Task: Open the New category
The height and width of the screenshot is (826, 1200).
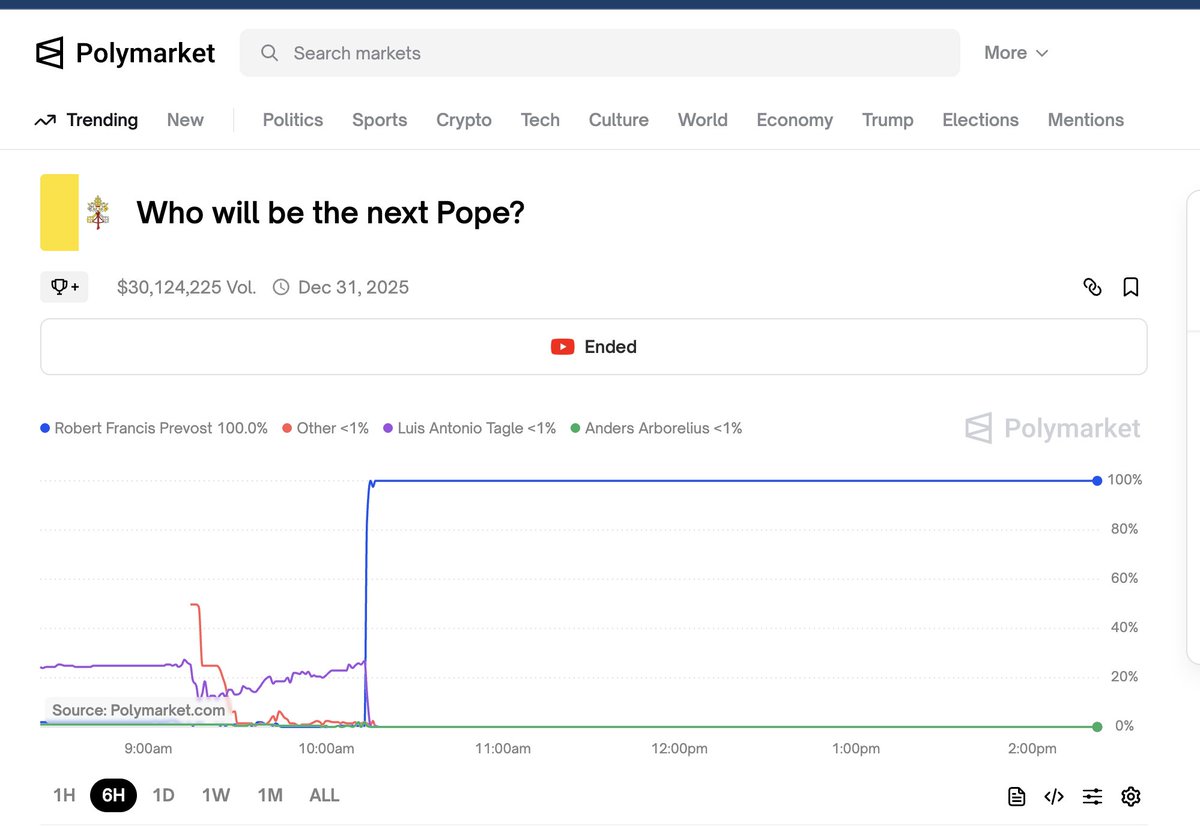Action: pyautogui.click(x=185, y=120)
